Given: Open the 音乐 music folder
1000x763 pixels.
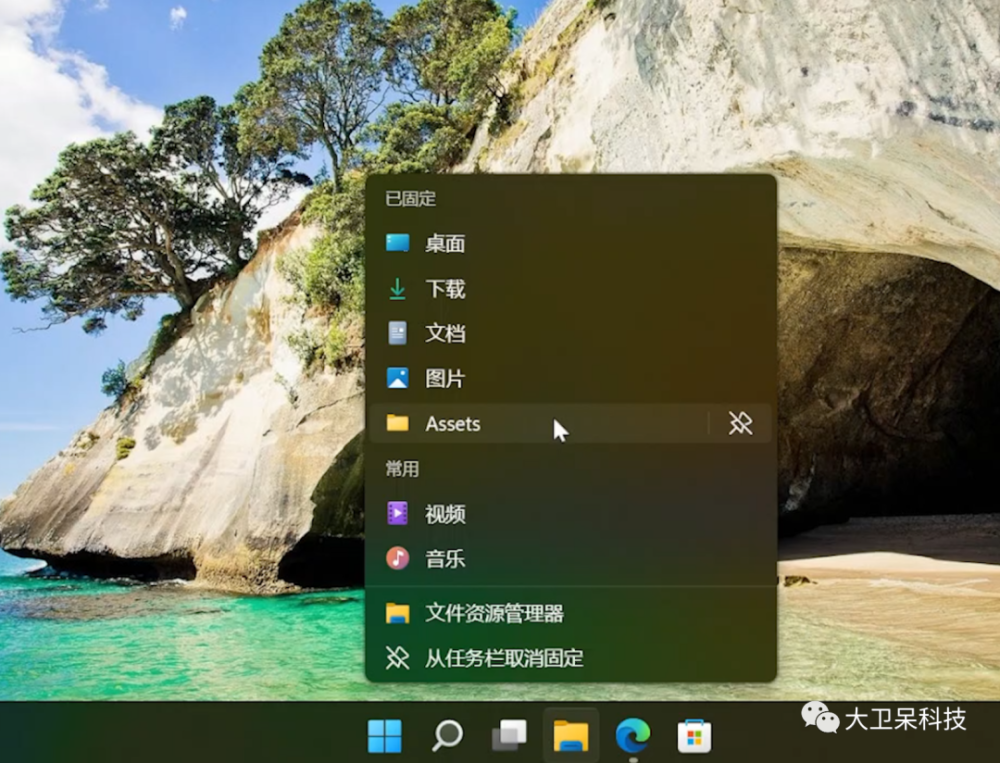Looking at the screenshot, I should coord(445,559).
